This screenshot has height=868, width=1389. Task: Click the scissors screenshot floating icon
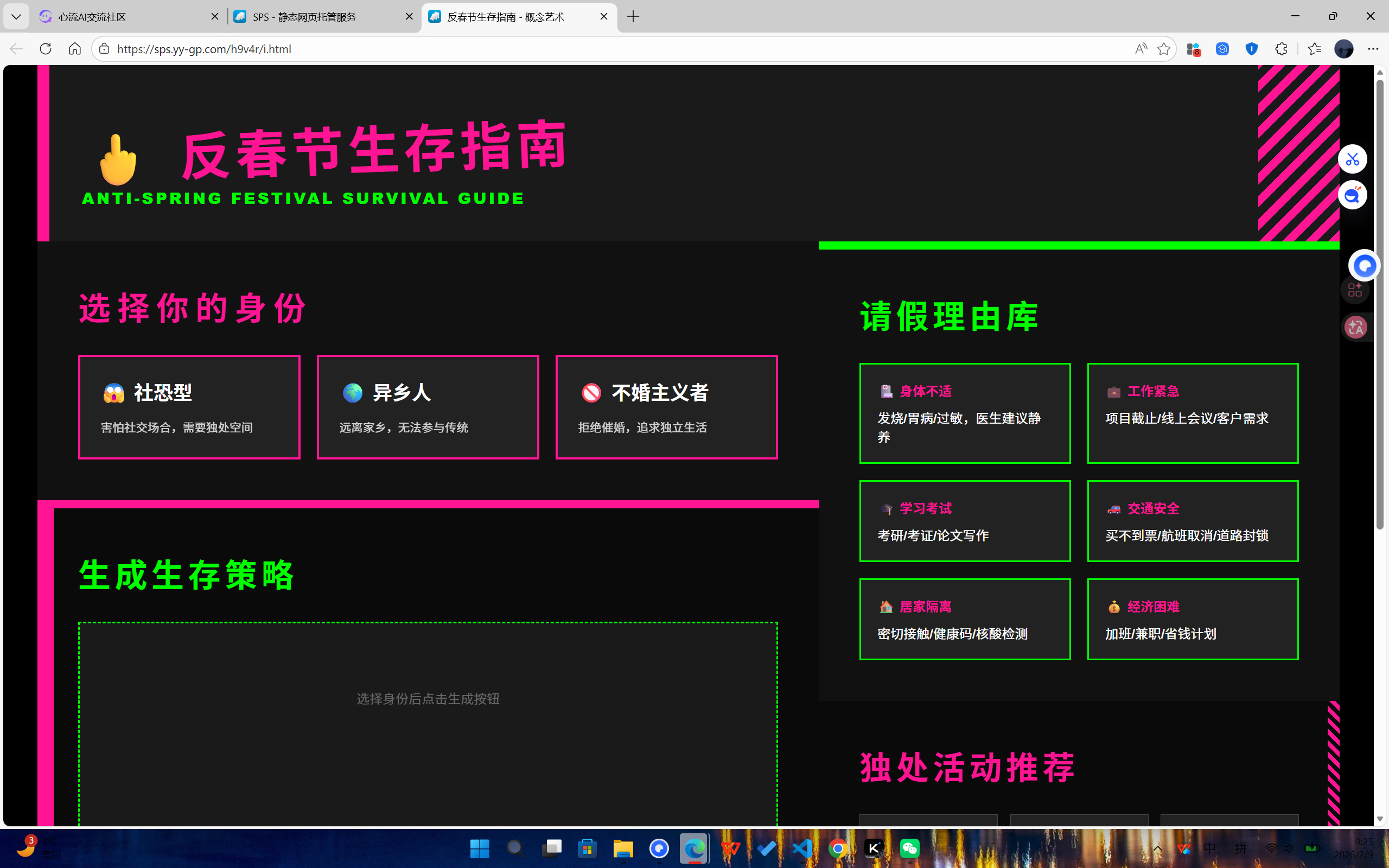(x=1352, y=159)
